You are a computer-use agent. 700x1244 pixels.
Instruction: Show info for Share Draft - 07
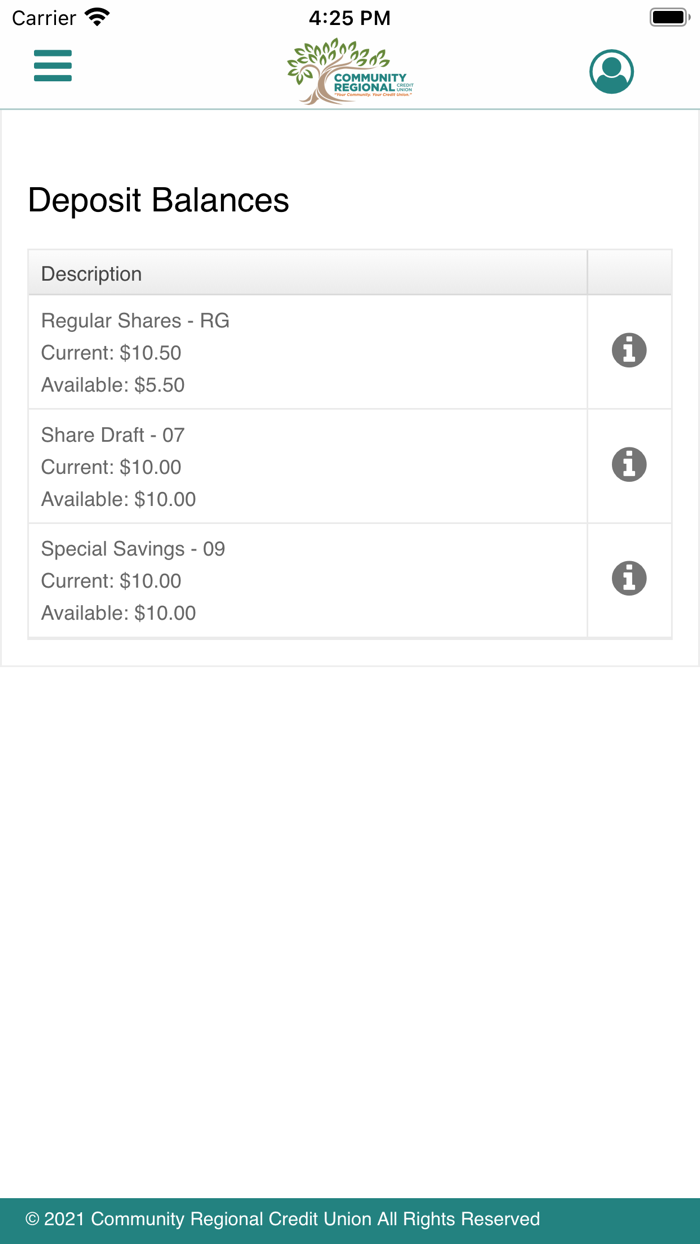click(x=629, y=465)
